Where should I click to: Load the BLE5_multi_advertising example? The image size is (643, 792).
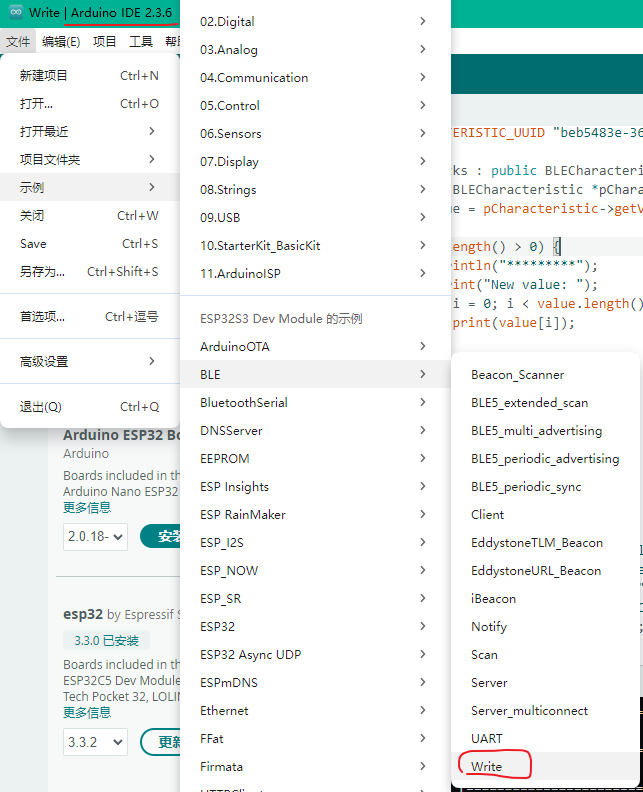click(545, 431)
